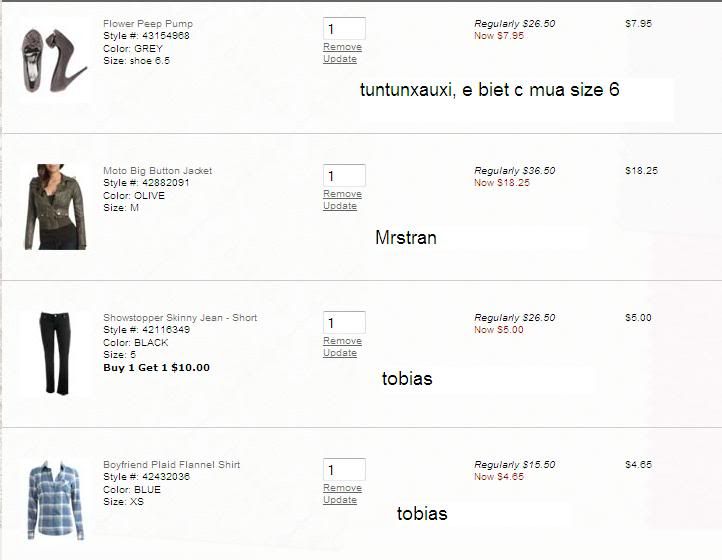Image resolution: width=722 pixels, height=560 pixels.
Task: Open the Moto Big Button Jacket product link
Action: [157, 171]
